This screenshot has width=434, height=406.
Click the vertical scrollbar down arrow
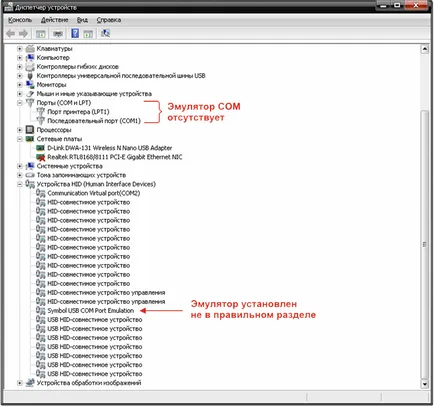pos(425,384)
